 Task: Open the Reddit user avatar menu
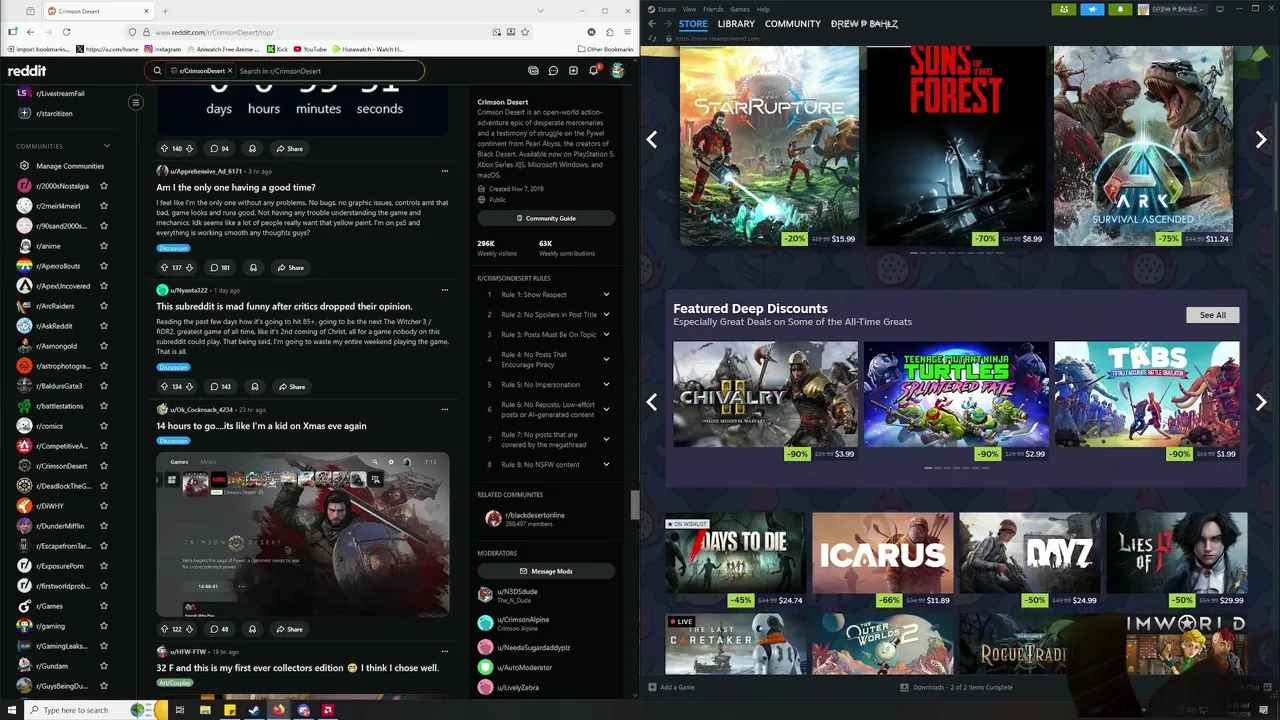pyautogui.click(x=618, y=71)
